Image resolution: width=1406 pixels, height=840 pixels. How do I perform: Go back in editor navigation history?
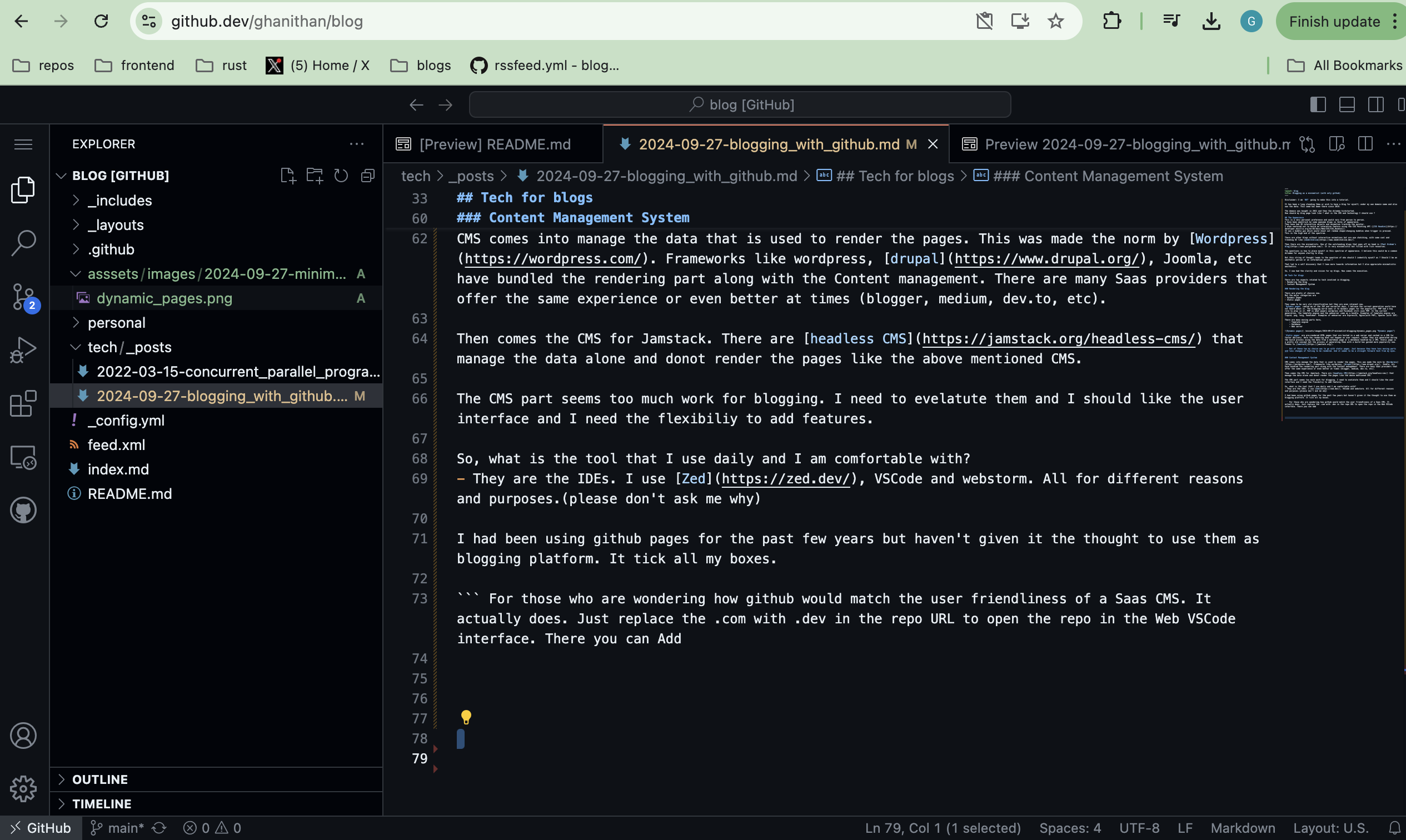click(416, 104)
